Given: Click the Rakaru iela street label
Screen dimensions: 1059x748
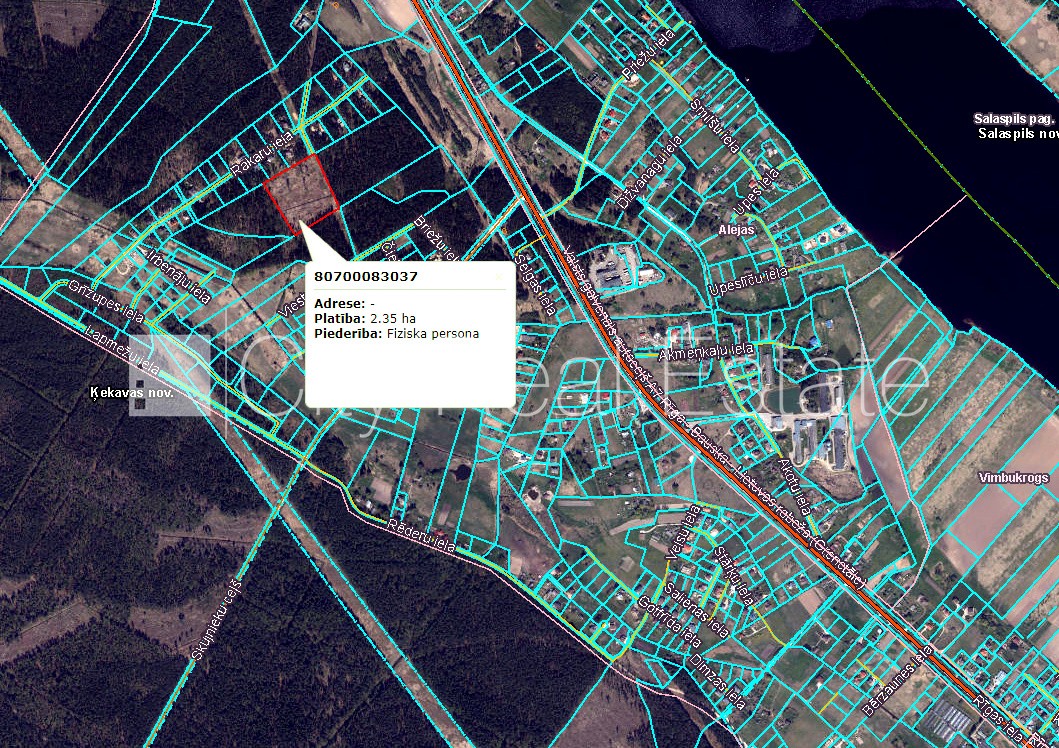Looking at the screenshot, I should click(x=262, y=156).
